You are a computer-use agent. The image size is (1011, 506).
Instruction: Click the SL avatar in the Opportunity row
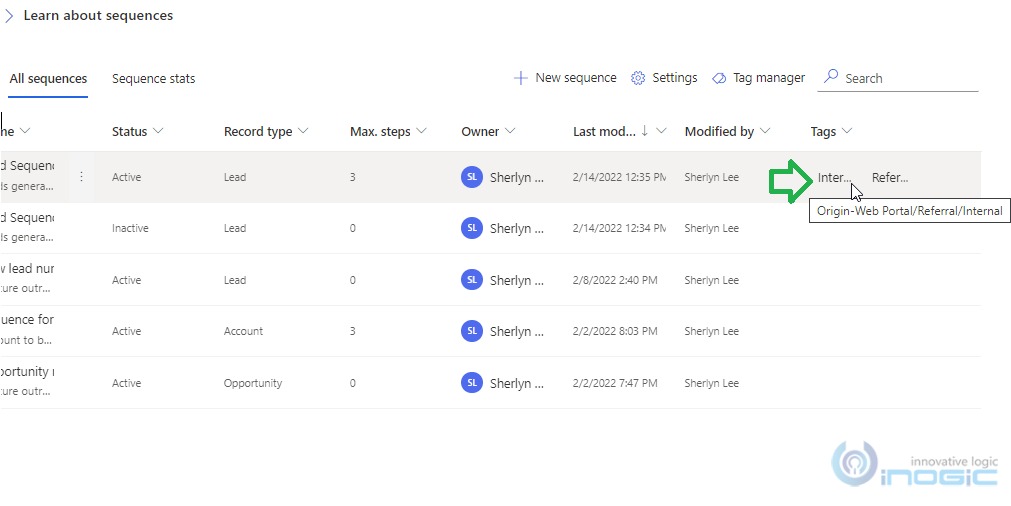click(471, 383)
